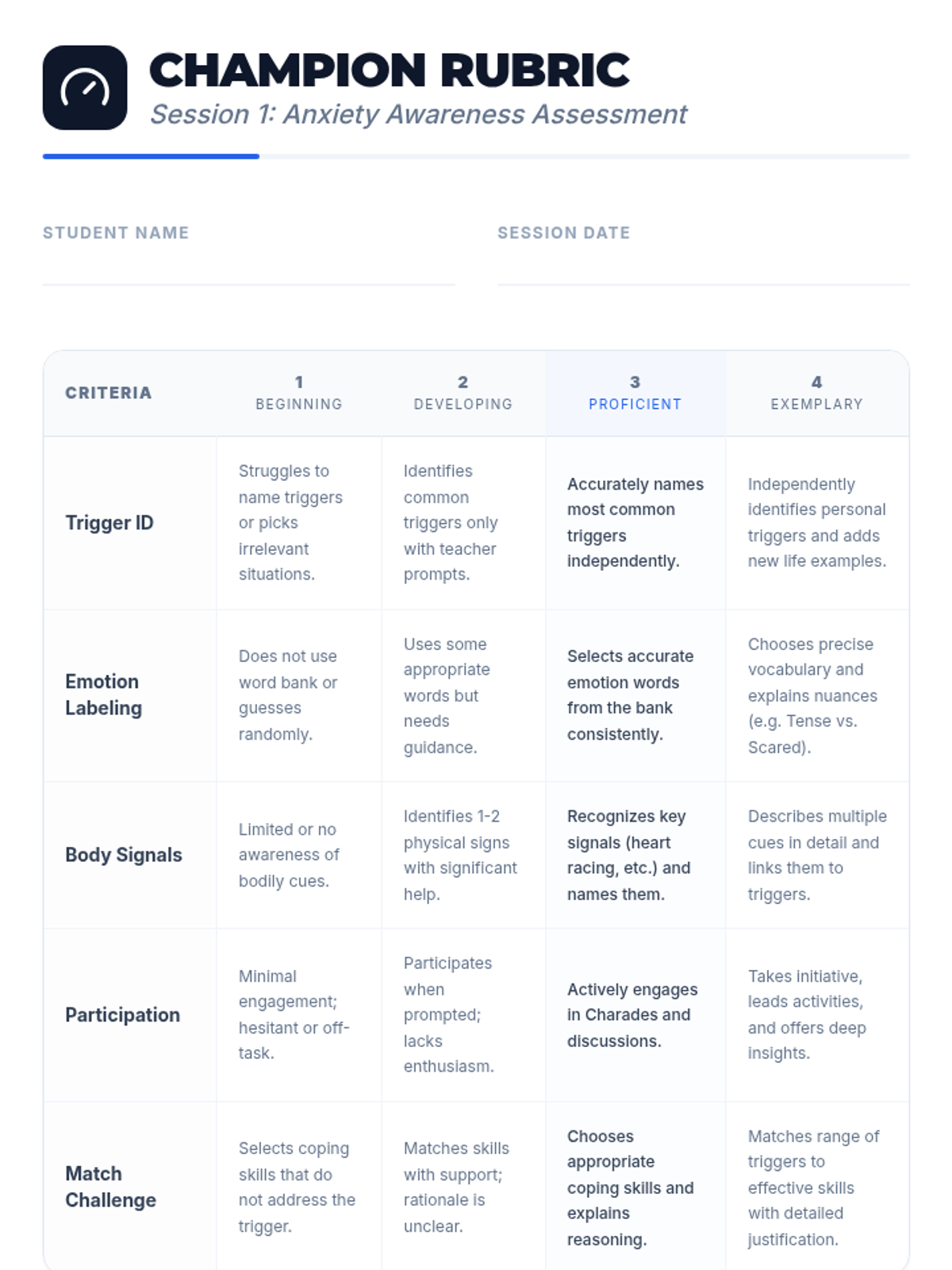952x1270 pixels.
Task: Click the Trigger ID row label
Action: (109, 523)
